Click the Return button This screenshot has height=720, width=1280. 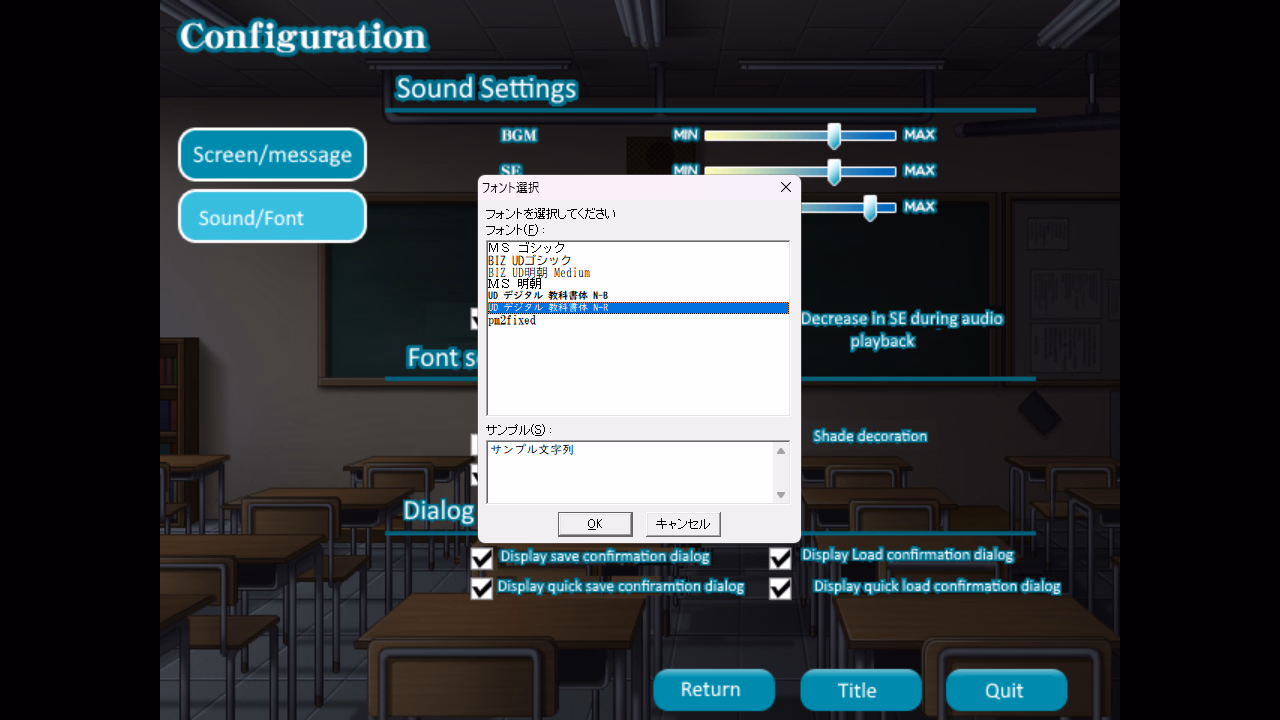[714, 690]
